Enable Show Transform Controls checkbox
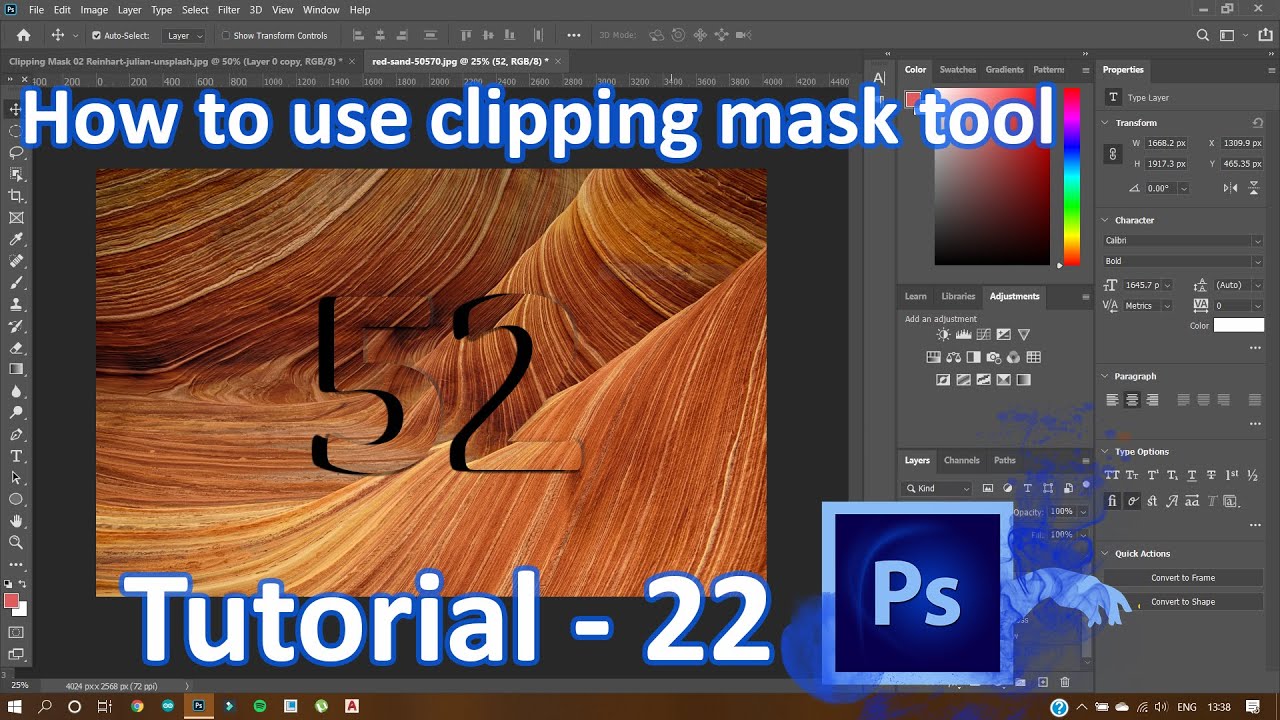The image size is (1280, 720). click(x=225, y=35)
